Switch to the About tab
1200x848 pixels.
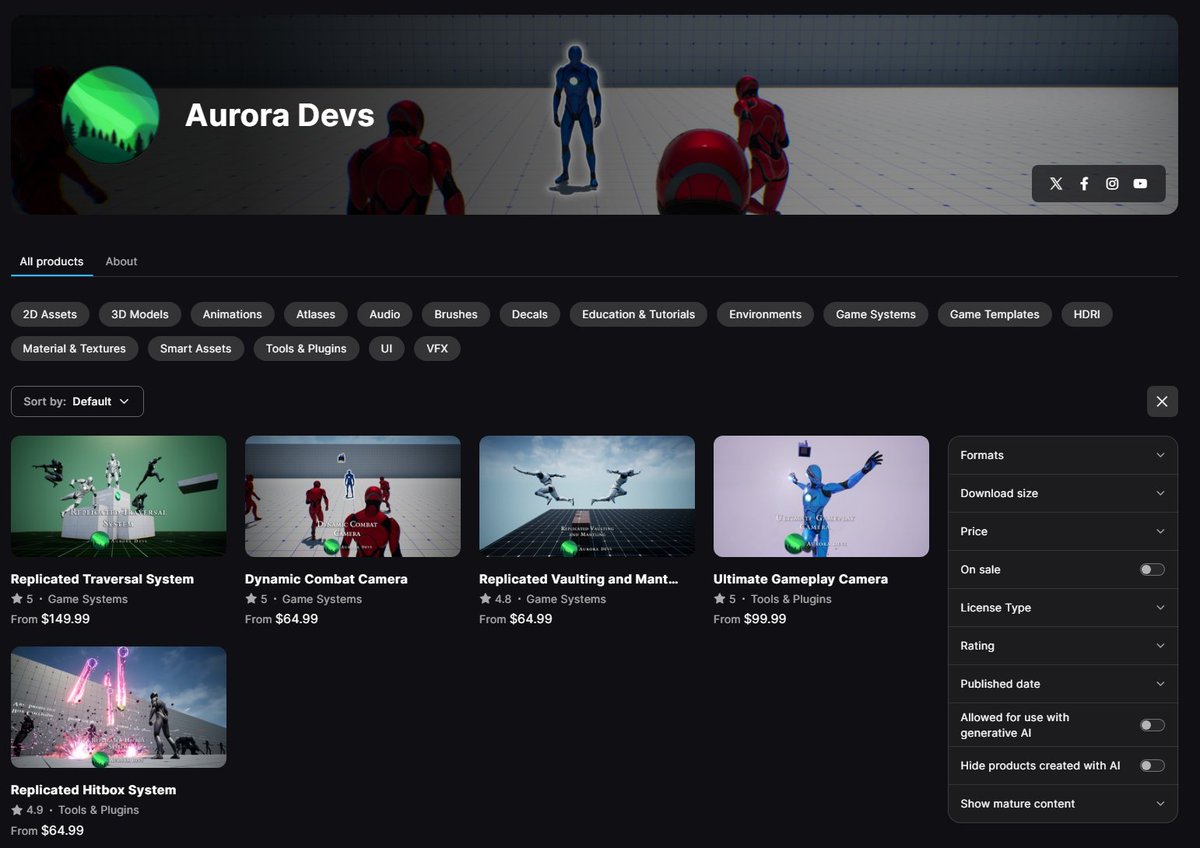(x=121, y=261)
